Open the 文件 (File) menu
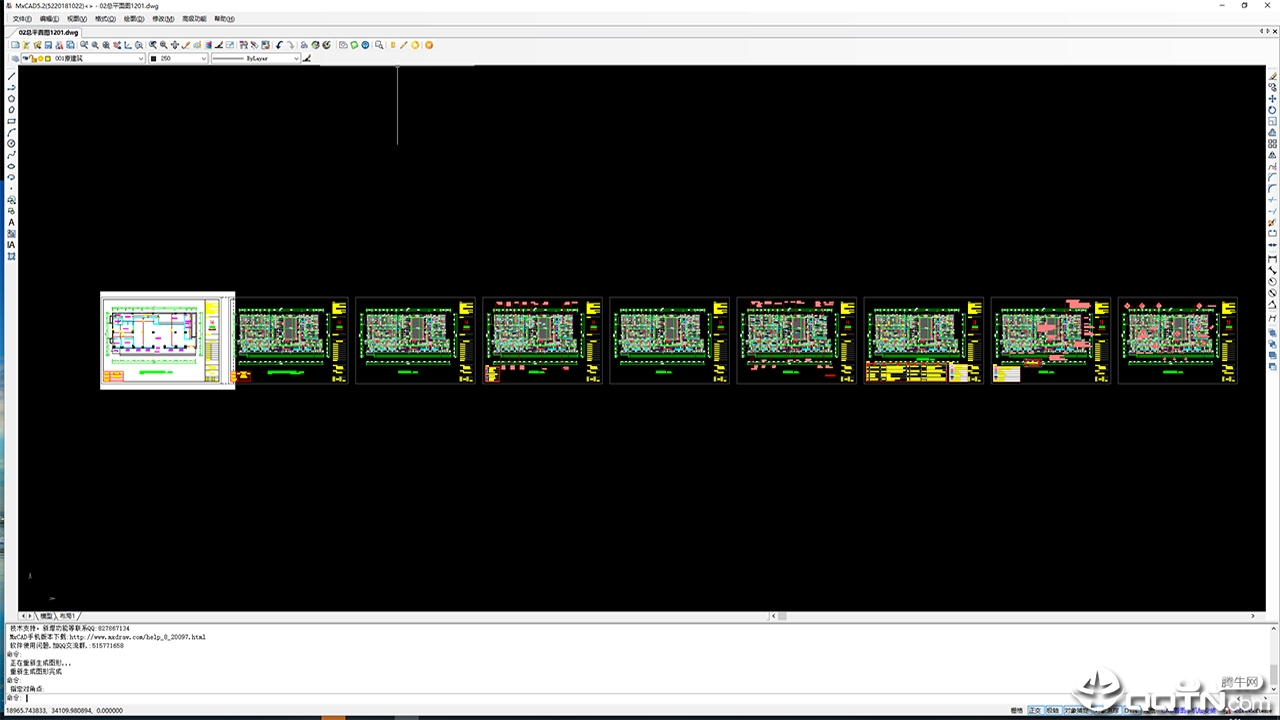The image size is (1280, 720). 21,19
